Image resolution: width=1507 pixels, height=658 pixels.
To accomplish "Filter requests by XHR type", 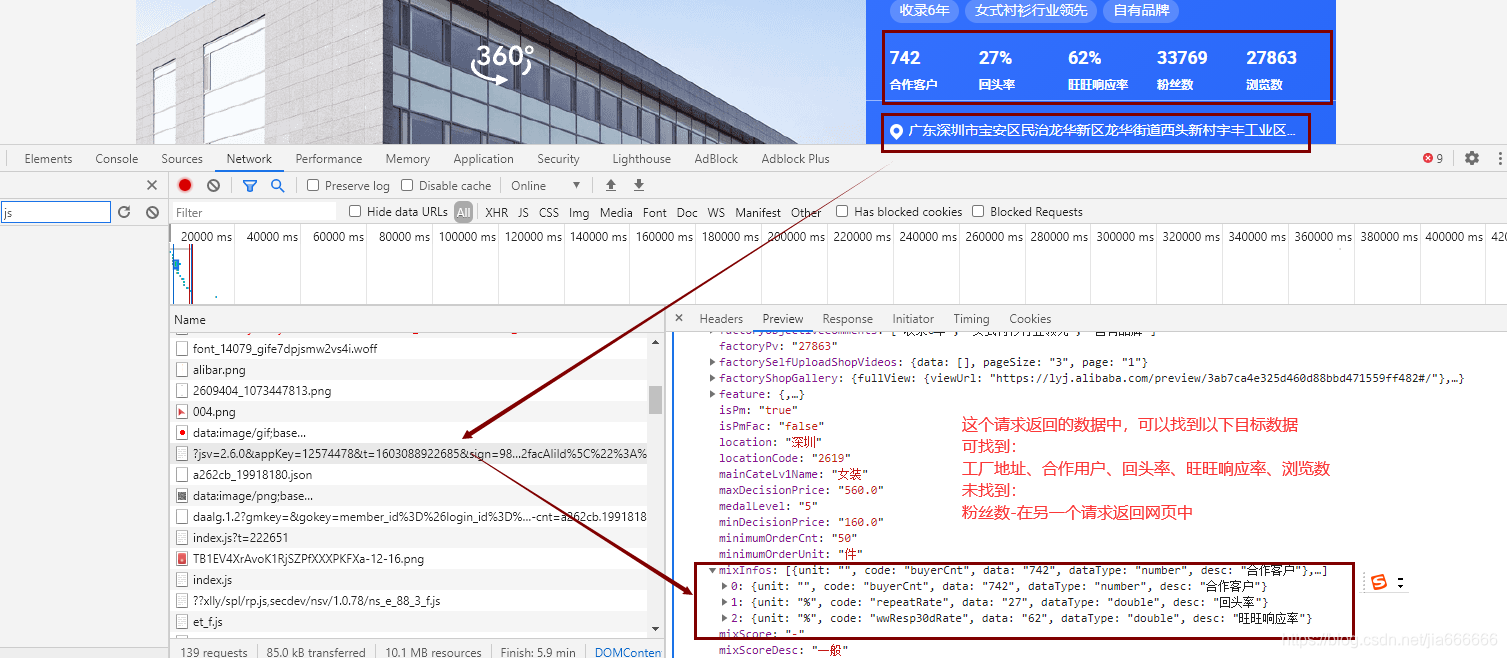I will [x=497, y=212].
